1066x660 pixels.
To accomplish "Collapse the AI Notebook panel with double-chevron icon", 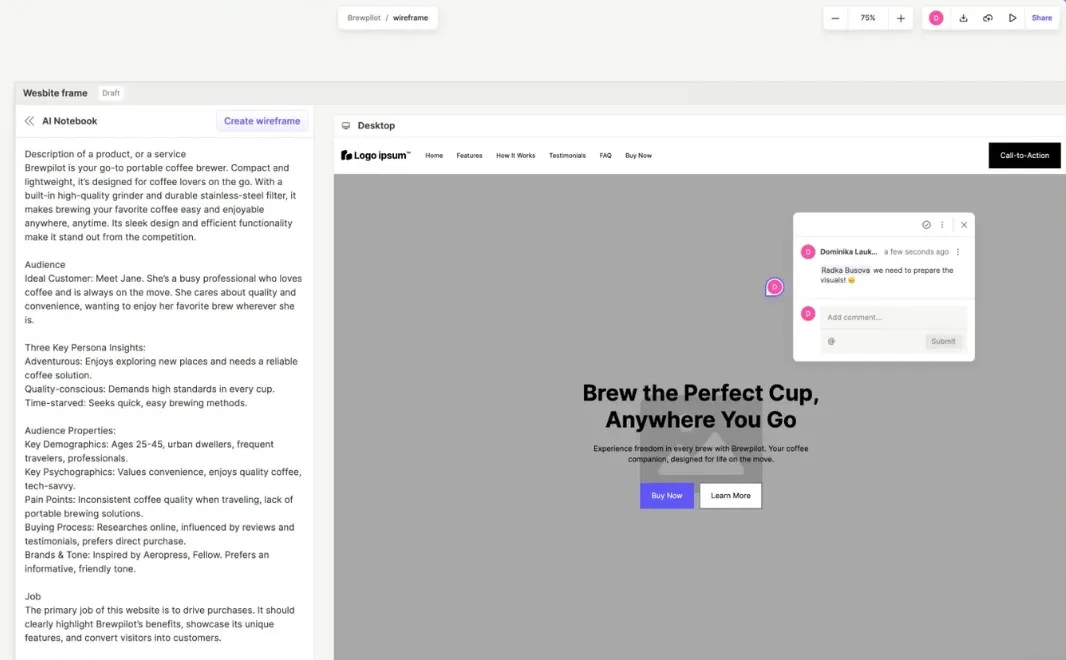I will [x=29, y=121].
